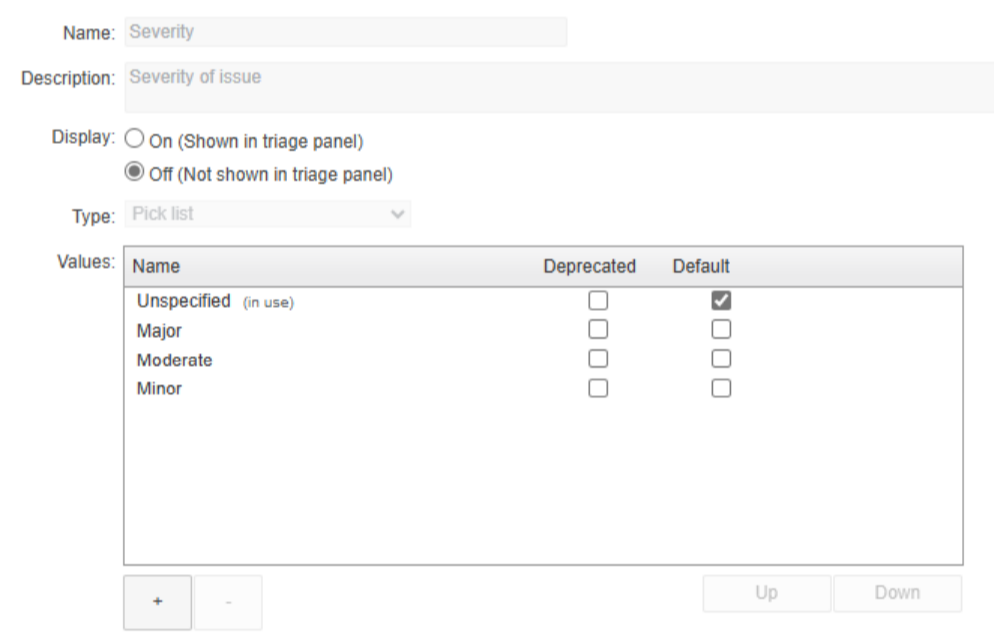Click the Description field 'Severity of issue'
The height and width of the screenshot is (637, 994).
(x=559, y=87)
